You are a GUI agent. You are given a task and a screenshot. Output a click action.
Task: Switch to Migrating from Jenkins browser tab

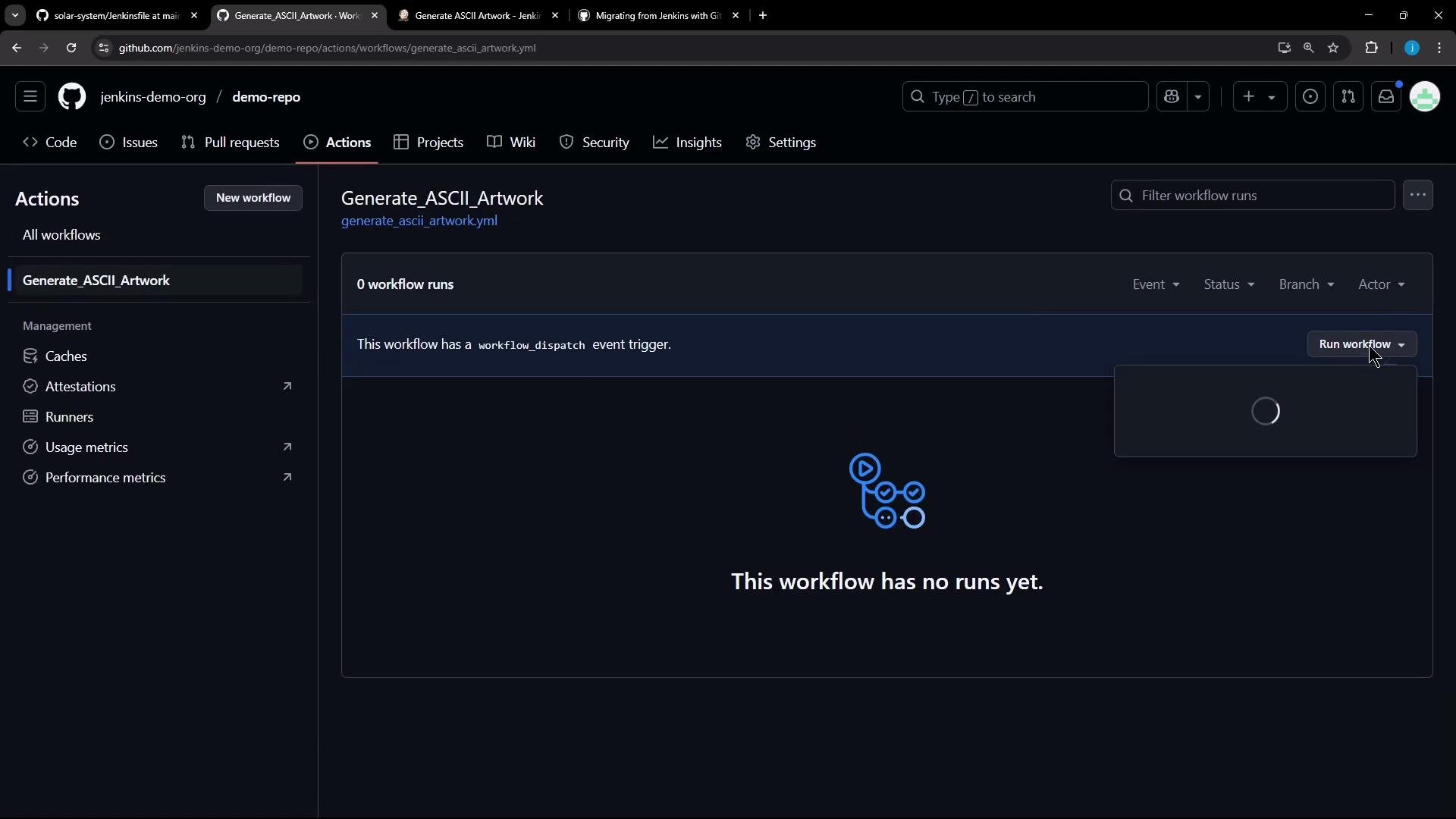point(658,15)
